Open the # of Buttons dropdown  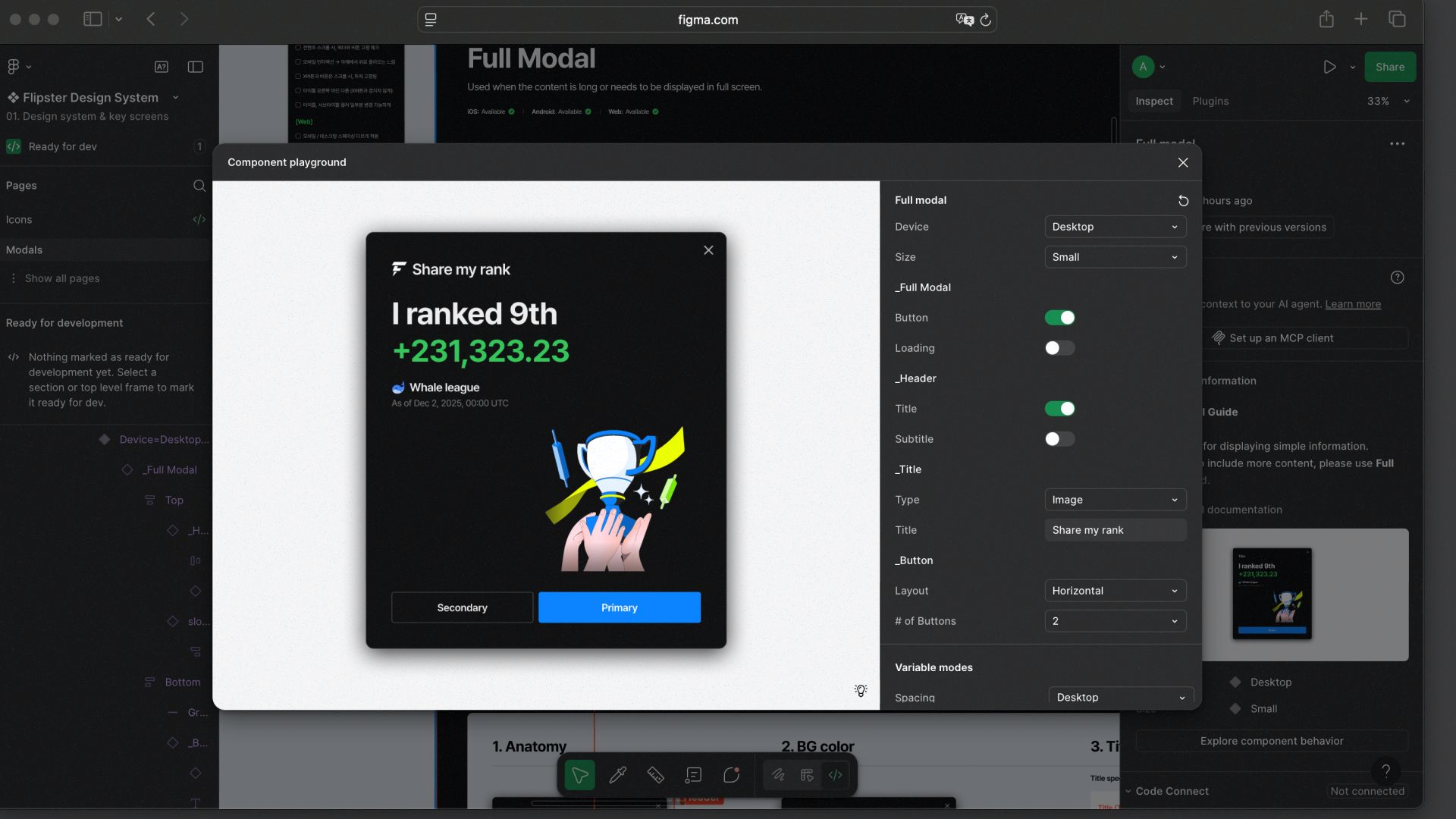point(1115,621)
